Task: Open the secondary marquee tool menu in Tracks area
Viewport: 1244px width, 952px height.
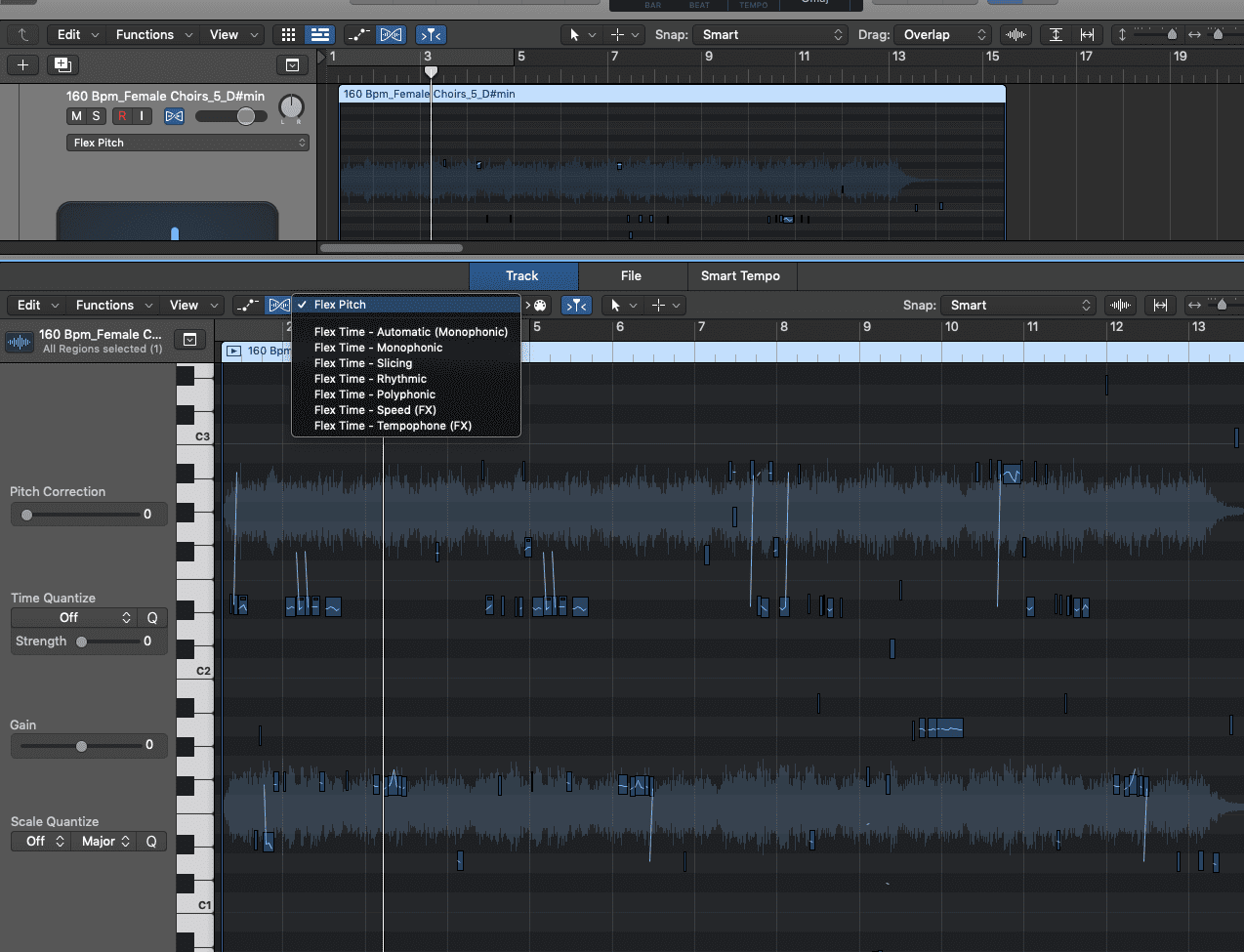Action: click(624, 34)
